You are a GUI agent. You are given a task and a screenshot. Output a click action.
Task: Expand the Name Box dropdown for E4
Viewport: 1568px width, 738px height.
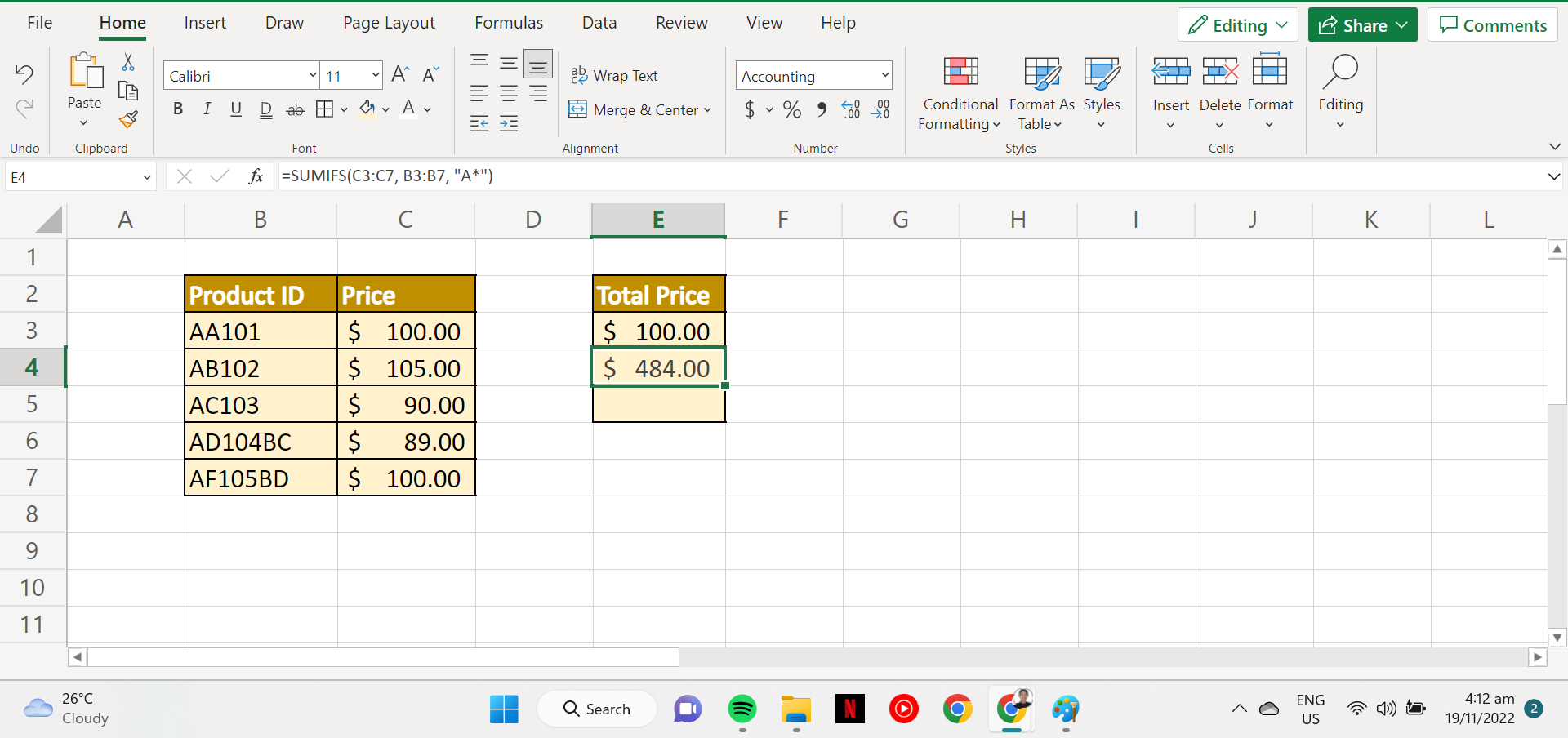click(x=147, y=177)
